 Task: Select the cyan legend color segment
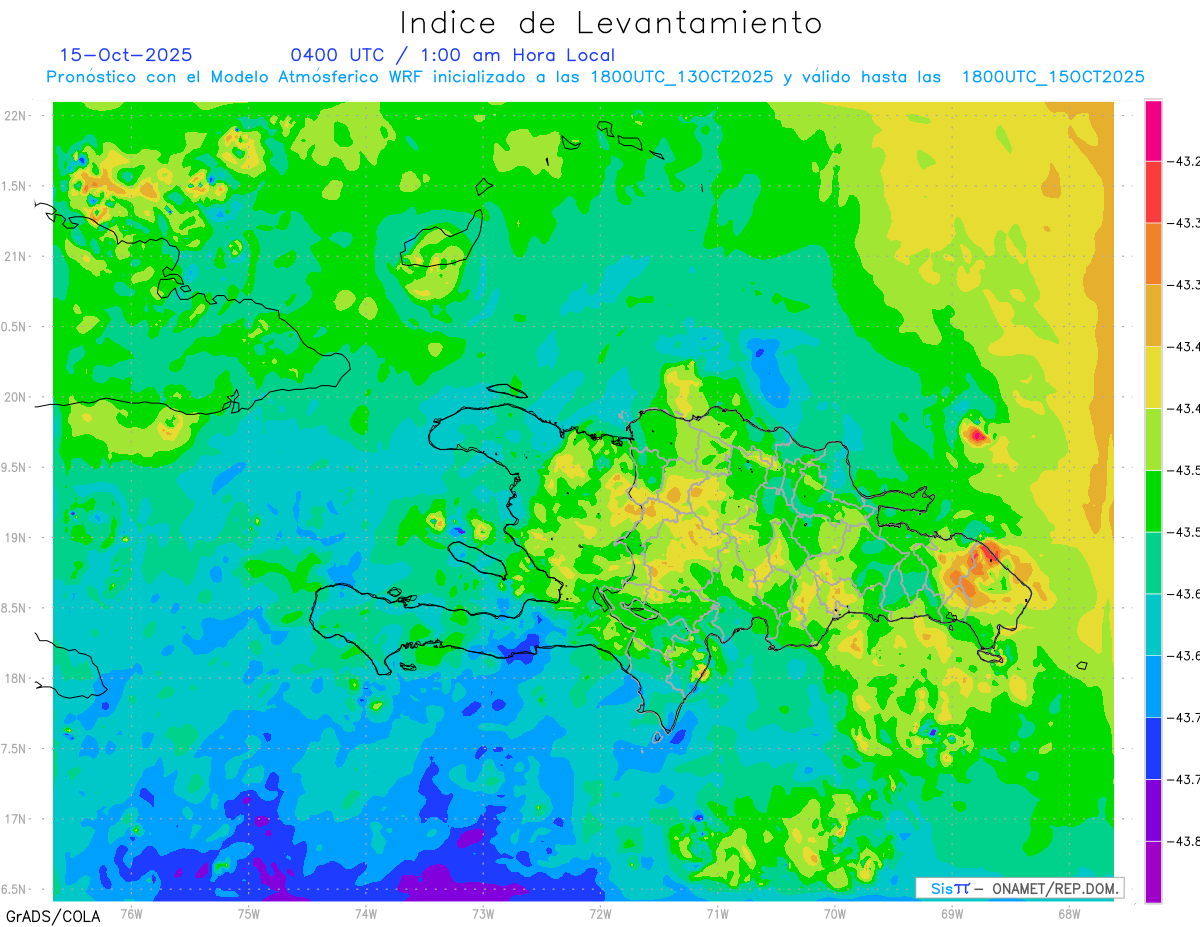[1153, 624]
